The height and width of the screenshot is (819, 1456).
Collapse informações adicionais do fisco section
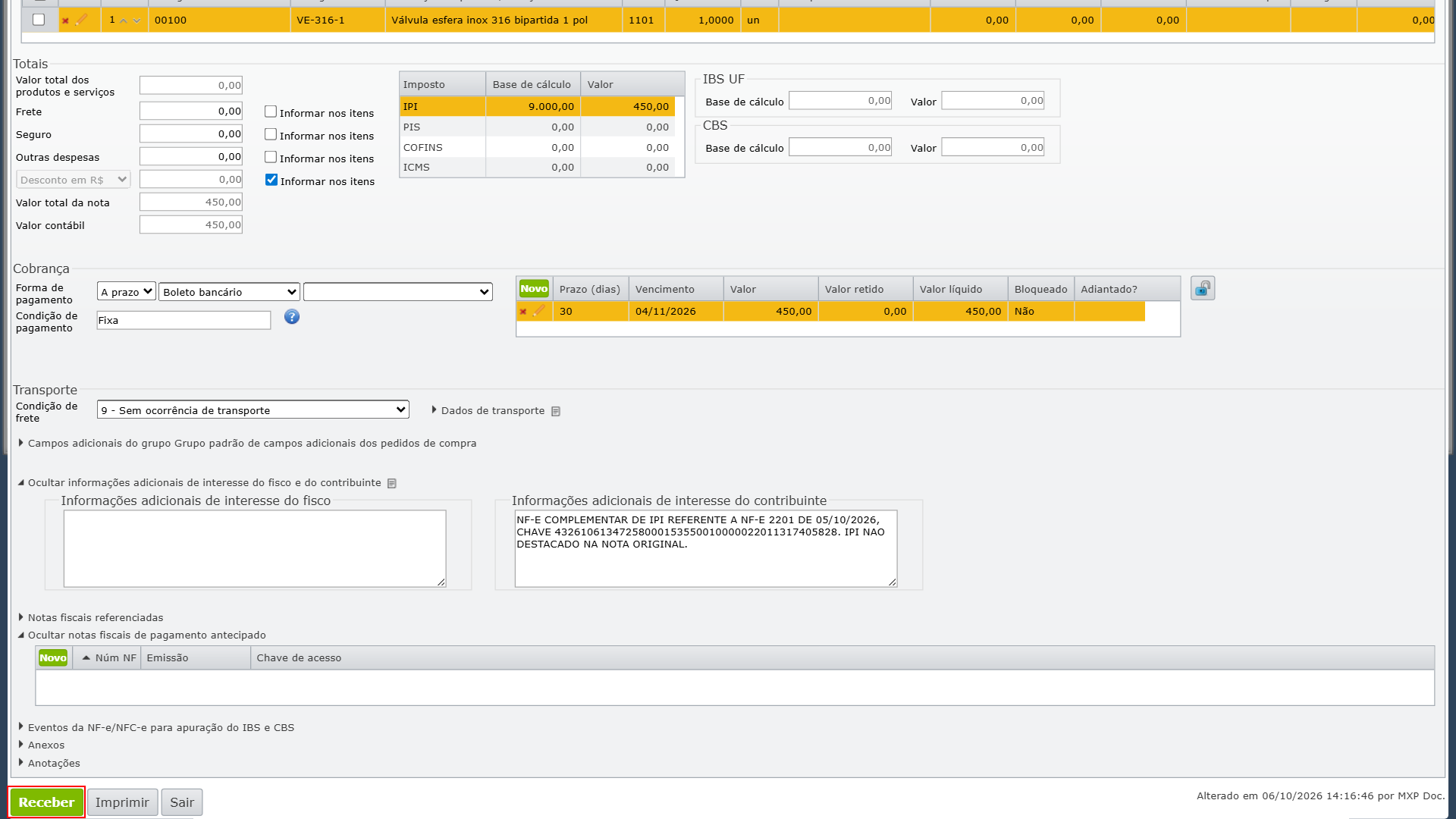click(x=199, y=482)
